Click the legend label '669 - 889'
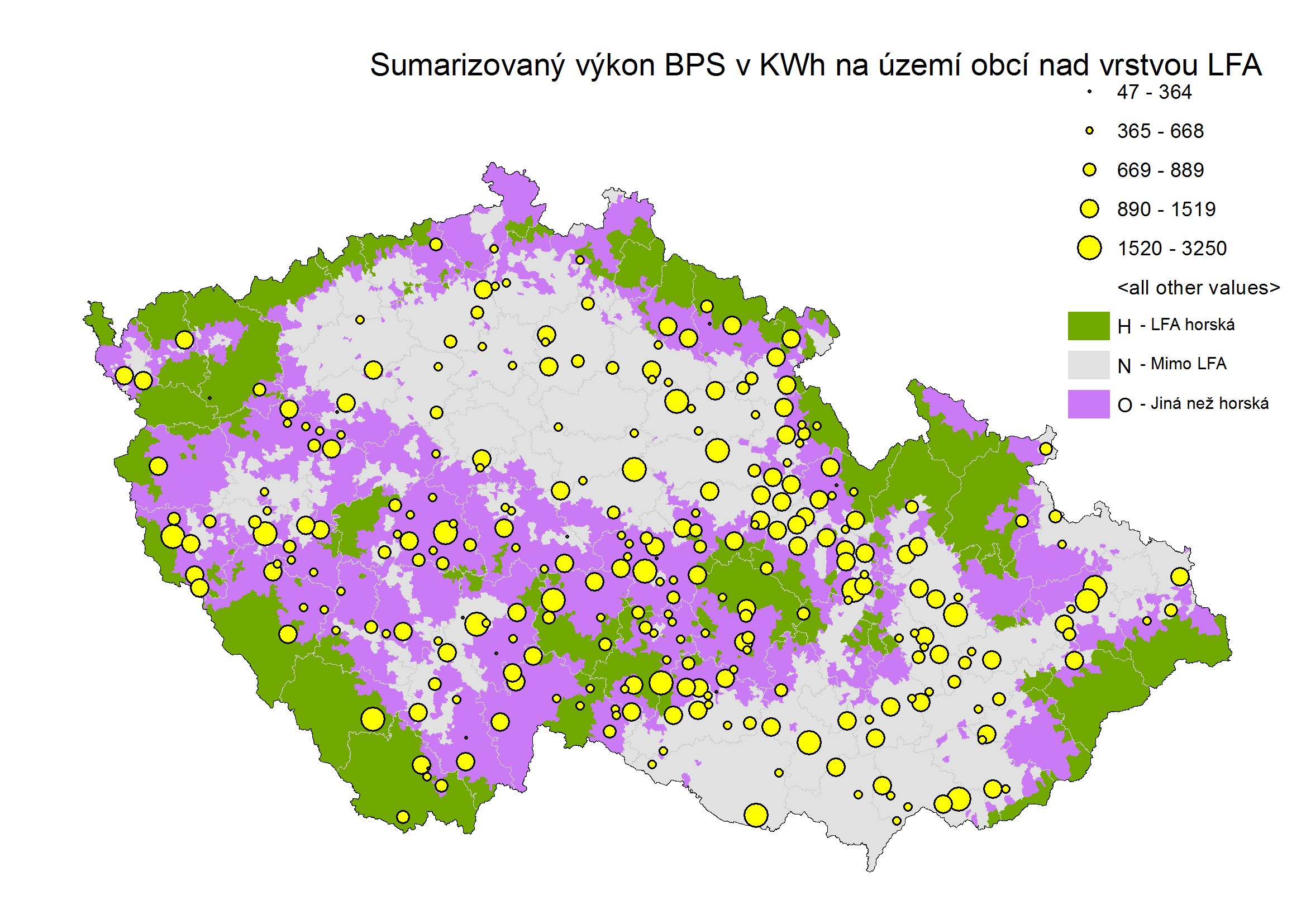Image resolution: width=1306 pixels, height=924 pixels. point(1160,170)
